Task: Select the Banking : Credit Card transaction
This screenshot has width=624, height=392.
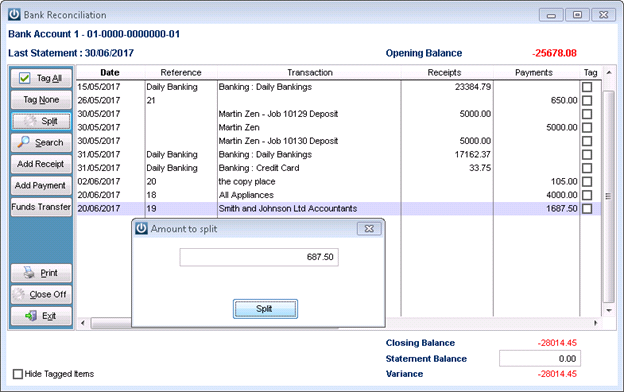Action: 259,168
